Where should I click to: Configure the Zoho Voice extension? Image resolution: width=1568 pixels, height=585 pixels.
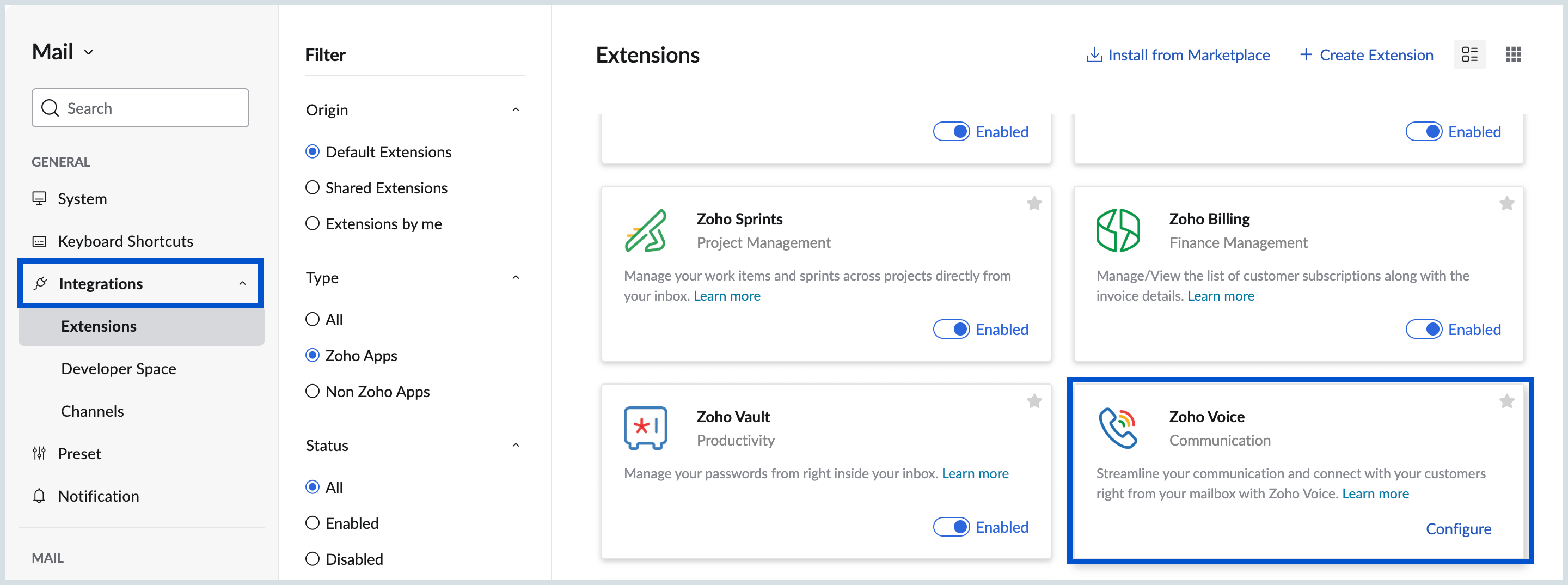click(1458, 528)
